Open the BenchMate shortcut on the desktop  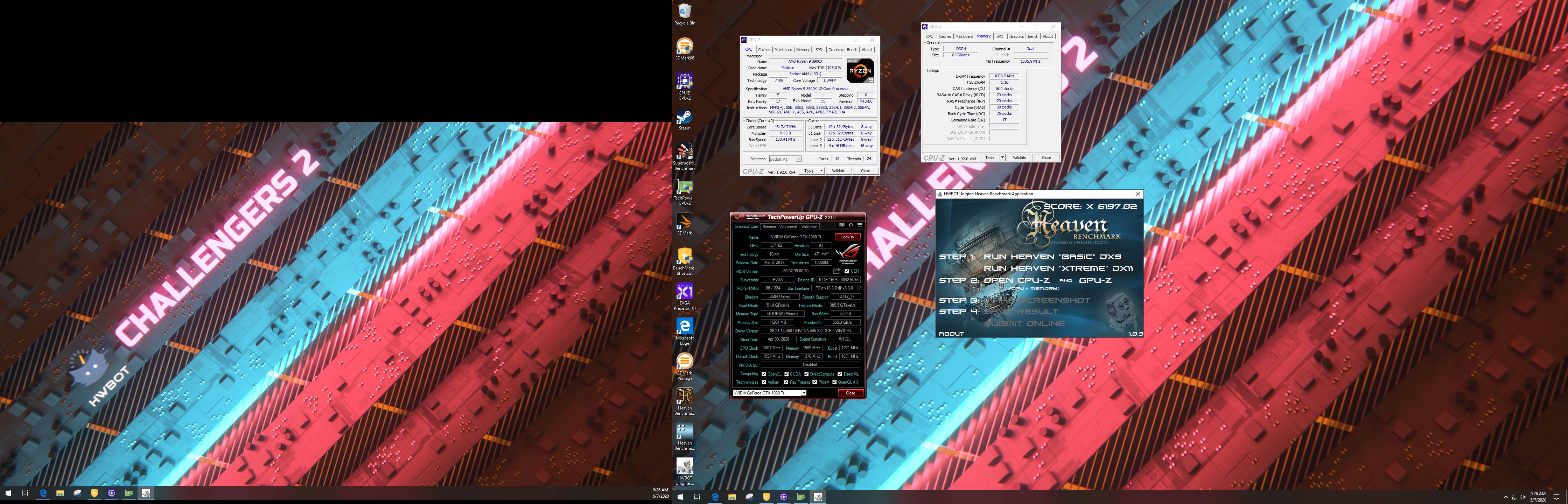684,261
